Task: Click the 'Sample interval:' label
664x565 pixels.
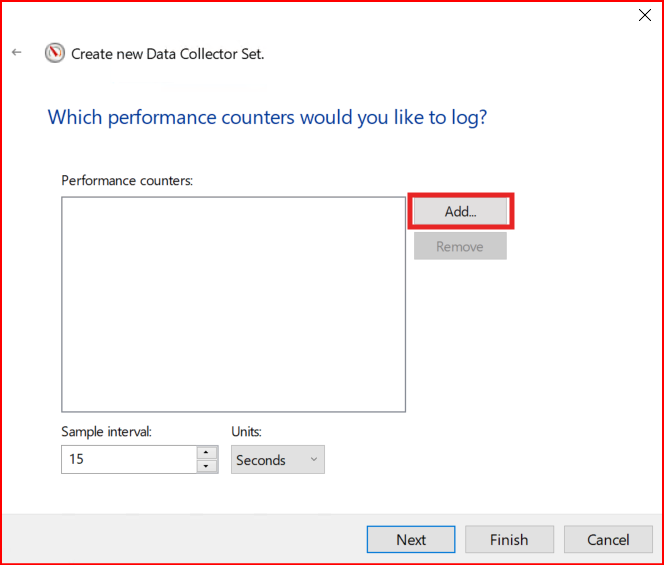Action: [x=106, y=431]
